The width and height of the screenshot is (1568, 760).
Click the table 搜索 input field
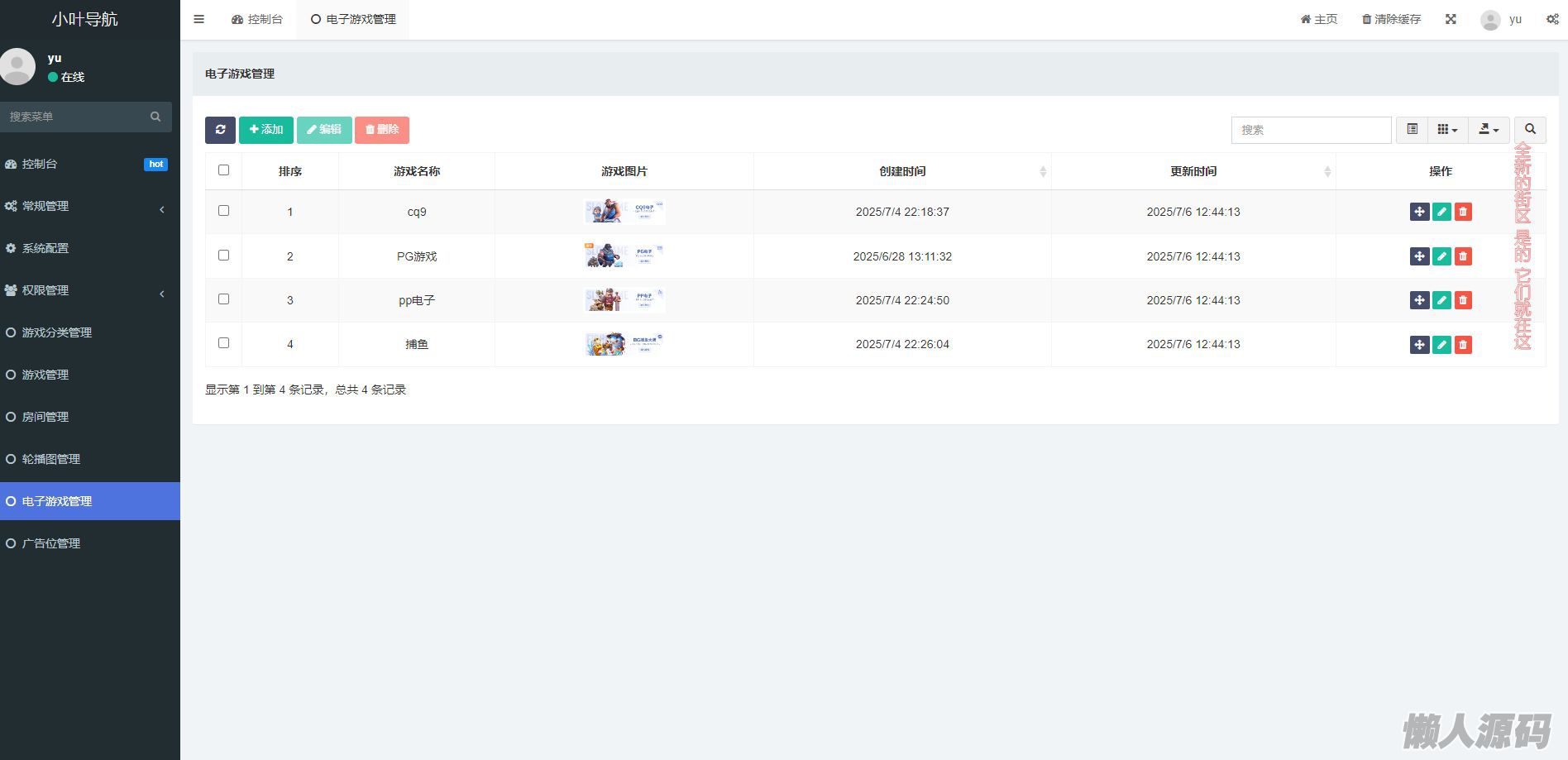point(1311,130)
